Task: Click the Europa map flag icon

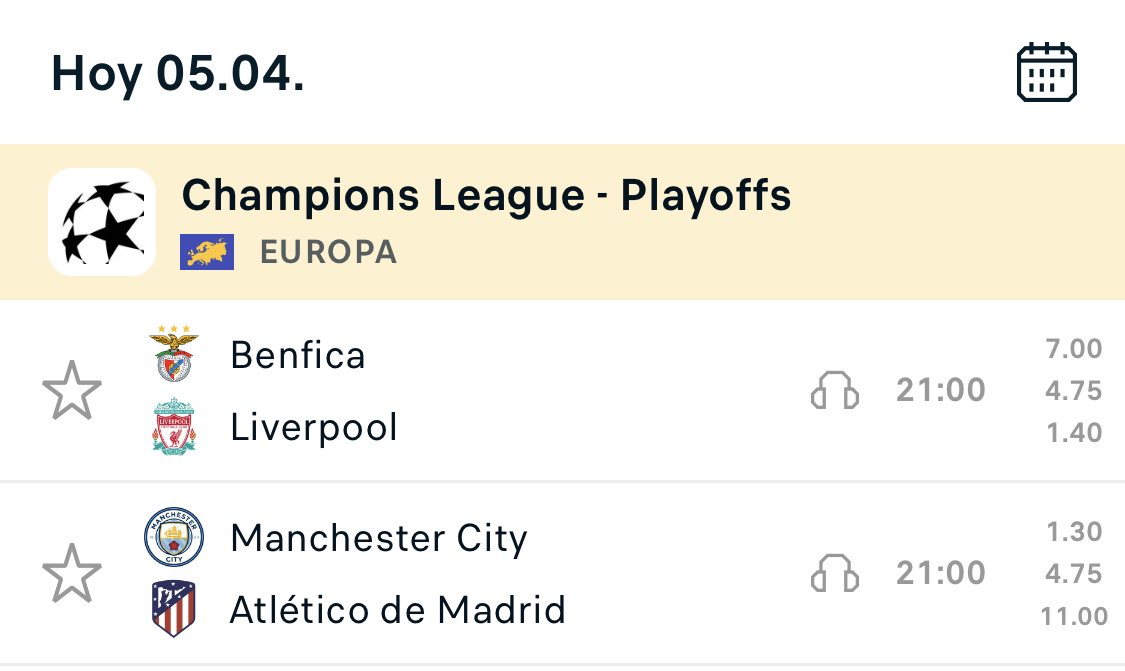Action: click(x=207, y=252)
